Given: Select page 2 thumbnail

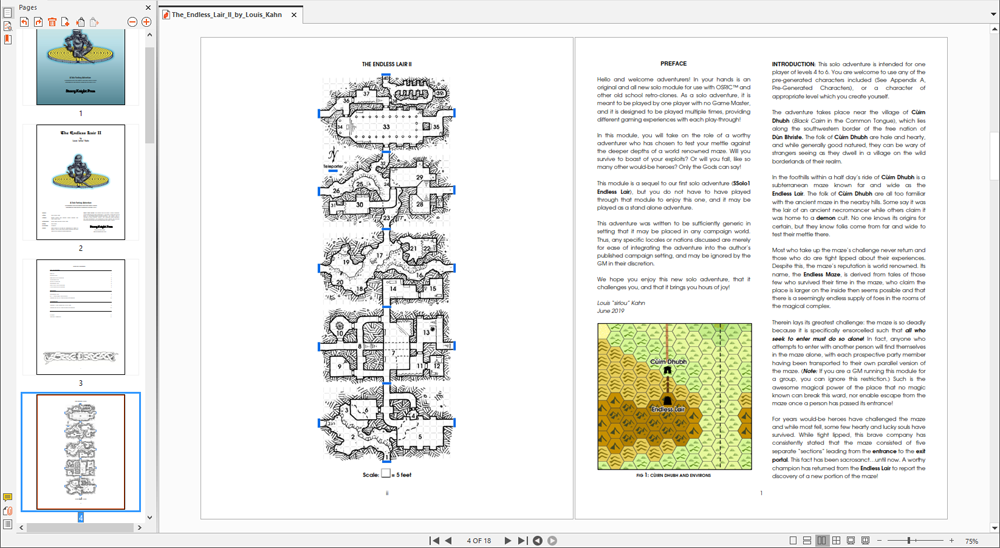Looking at the screenshot, I should pyautogui.click(x=81, y=182).
